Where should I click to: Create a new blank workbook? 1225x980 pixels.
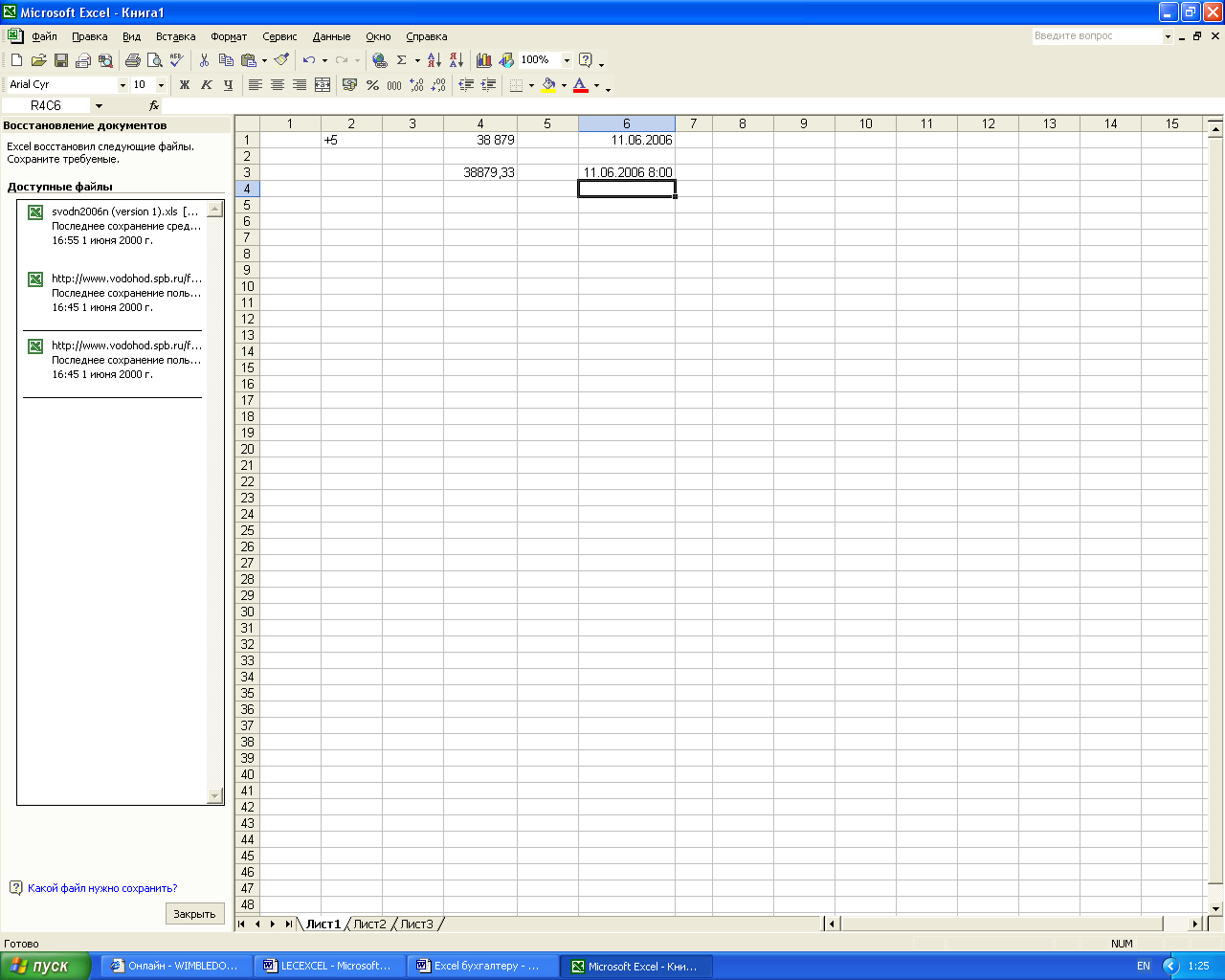click(x=16, y=60)
